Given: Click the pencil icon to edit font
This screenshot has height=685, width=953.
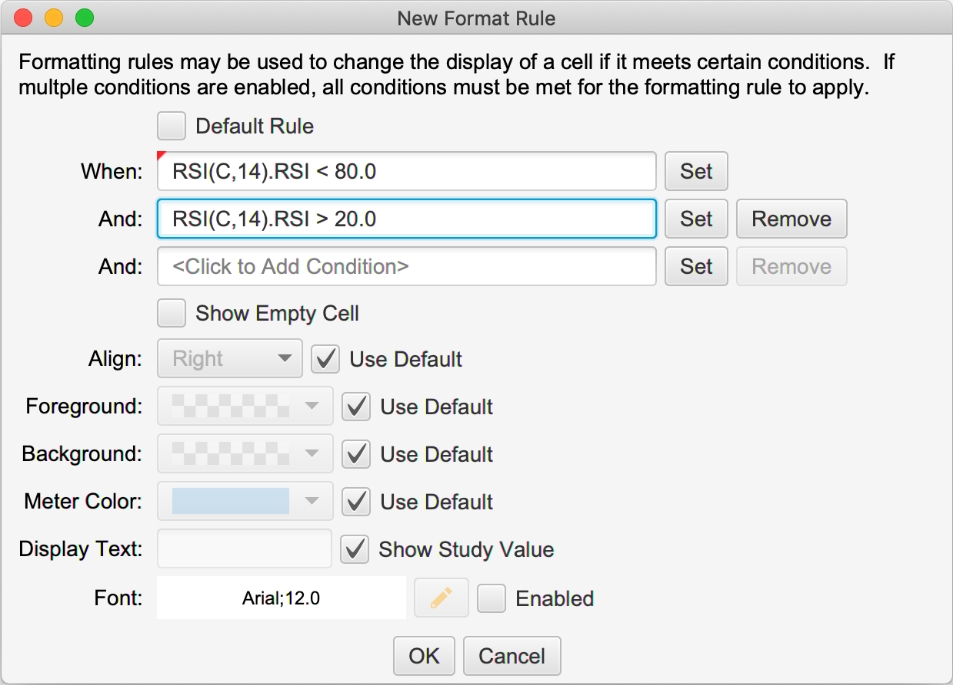Looking at the screenshot, I should 441,598.
